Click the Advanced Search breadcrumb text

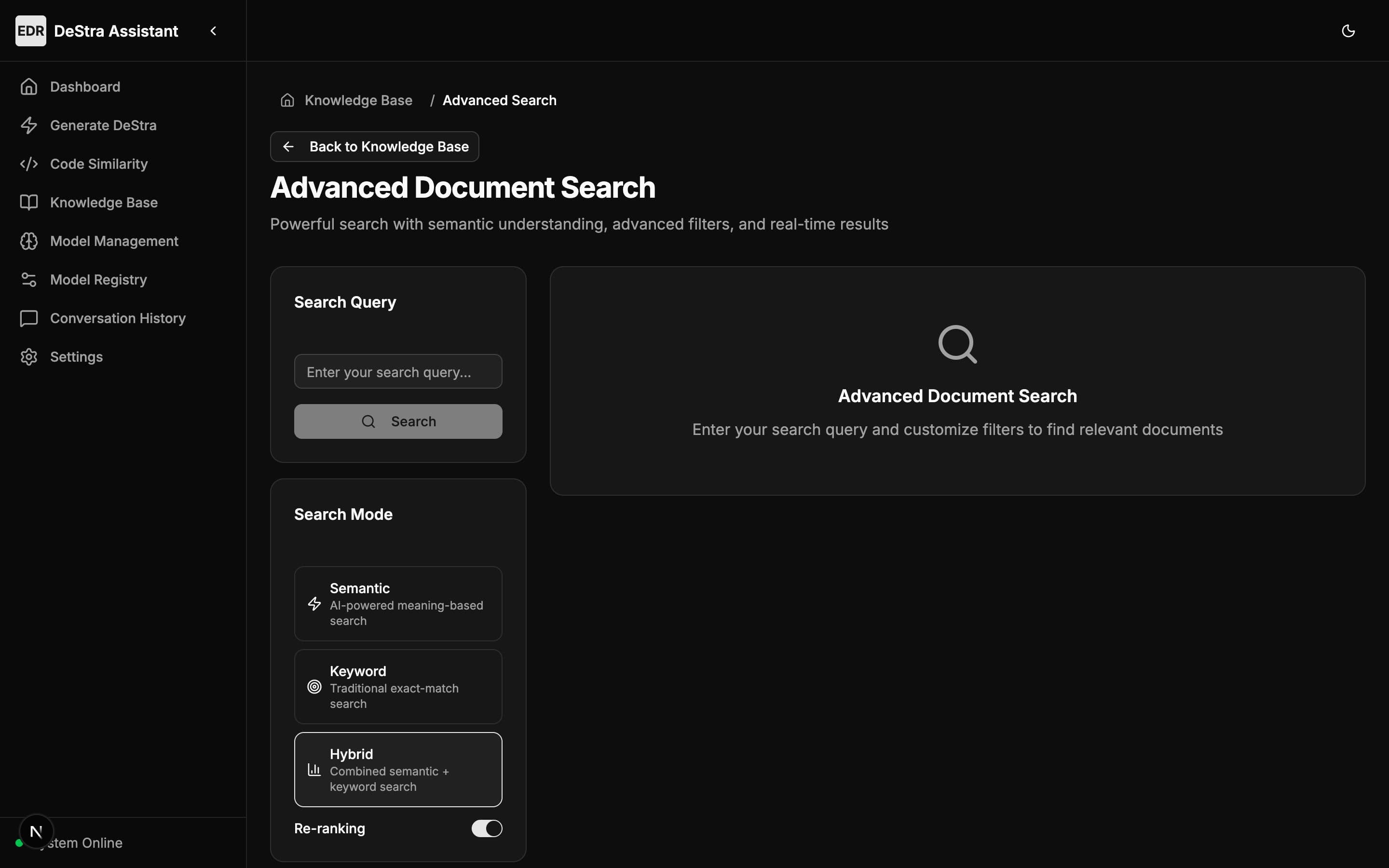click(x=499, y=100)
